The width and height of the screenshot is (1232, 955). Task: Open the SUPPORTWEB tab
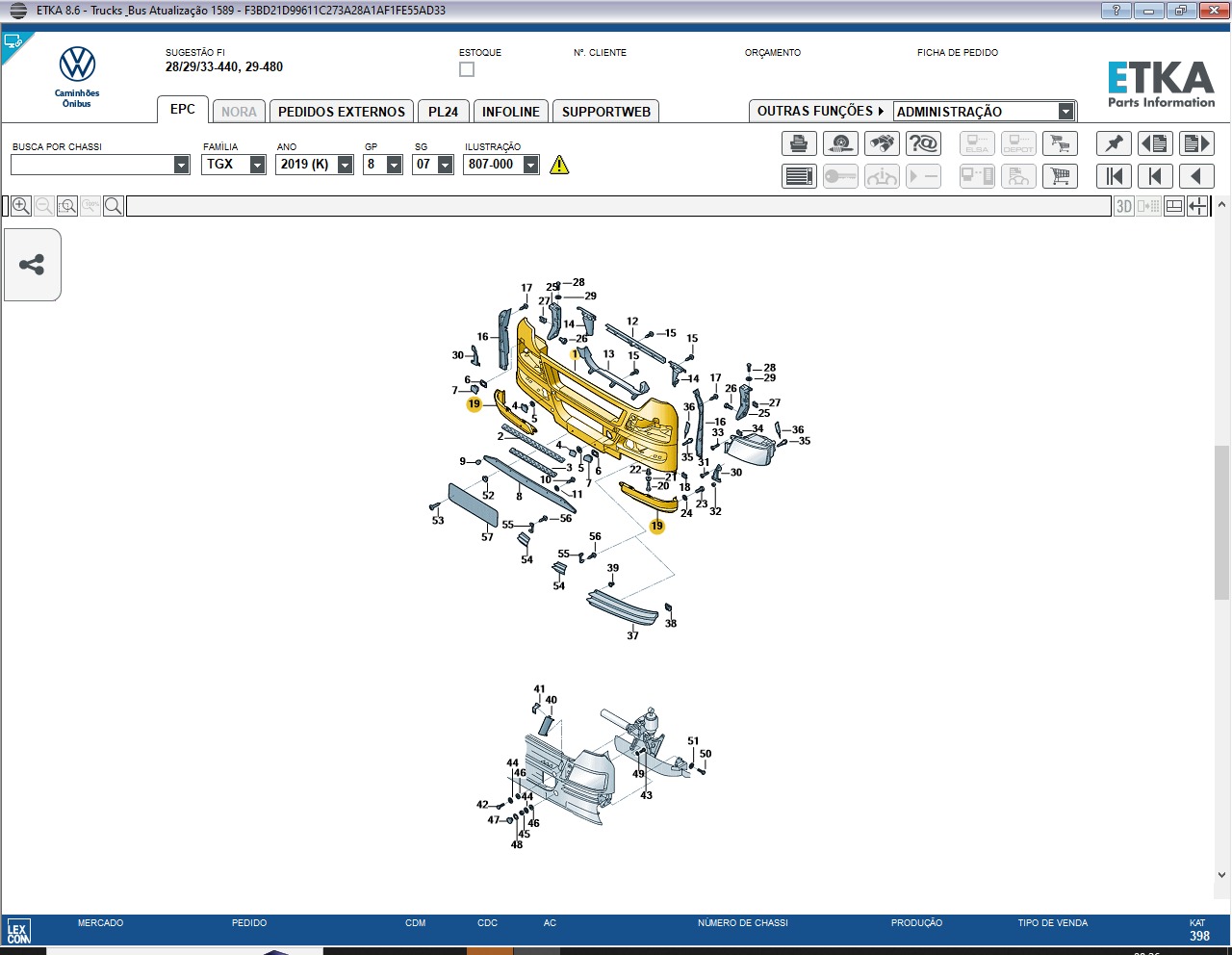pyautogui.click(x=606, y=112)
